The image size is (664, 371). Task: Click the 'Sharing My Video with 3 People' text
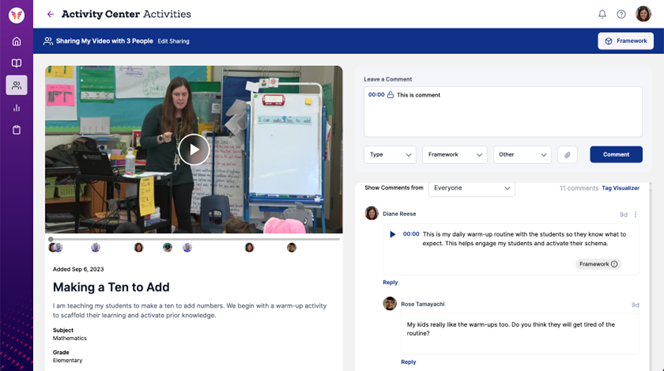(104, 41)
